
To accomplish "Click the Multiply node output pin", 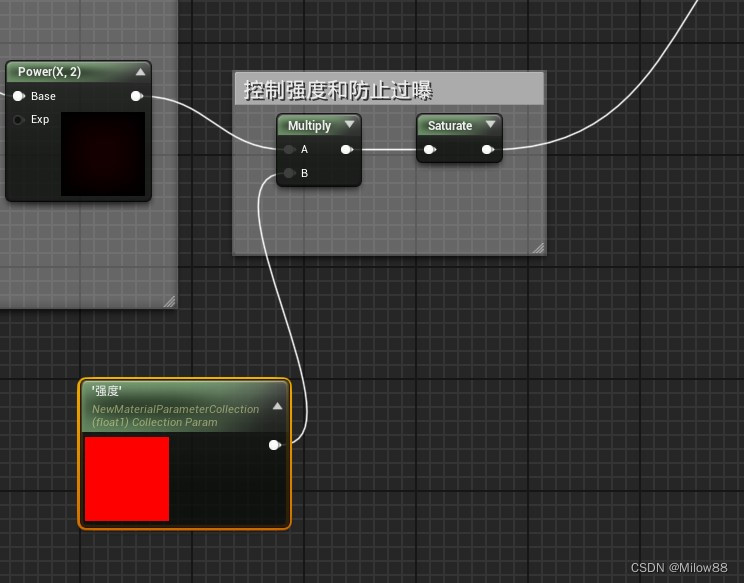I will pyautogui.click(x=347, y=150).
